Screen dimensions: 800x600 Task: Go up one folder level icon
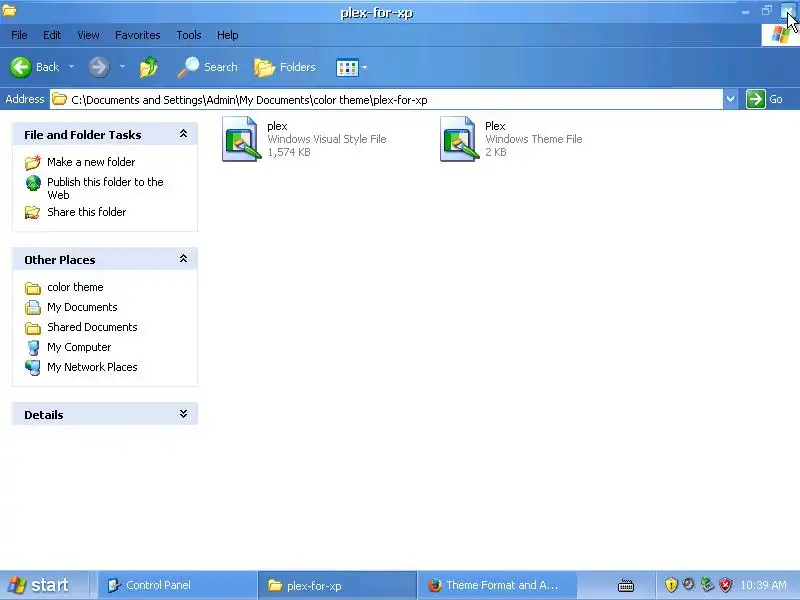(x=149, y=67)
